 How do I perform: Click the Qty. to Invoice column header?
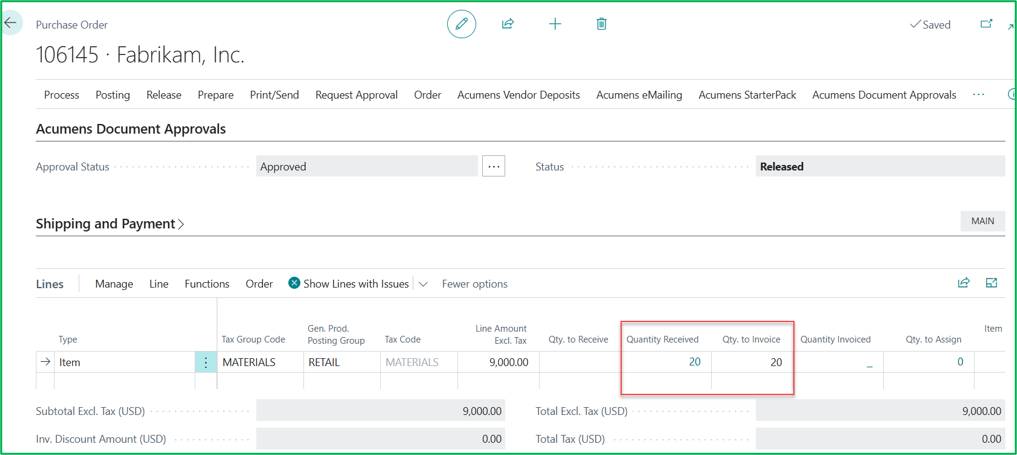(751, 340)
